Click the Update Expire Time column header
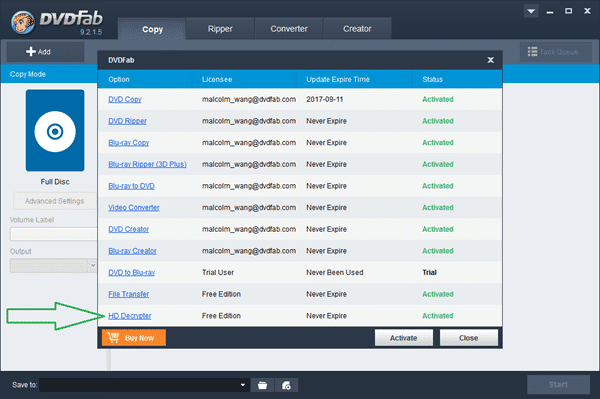600x399 pixels. pos(338,79)
